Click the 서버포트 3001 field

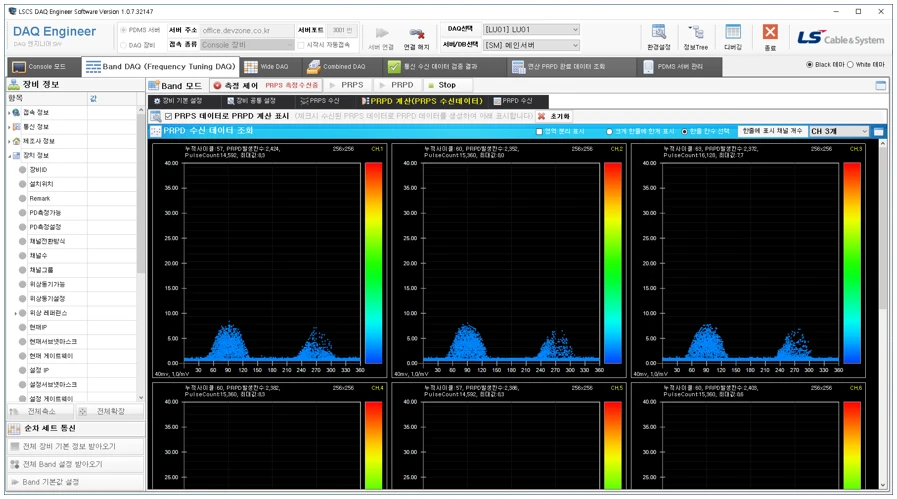click(342, 30)
